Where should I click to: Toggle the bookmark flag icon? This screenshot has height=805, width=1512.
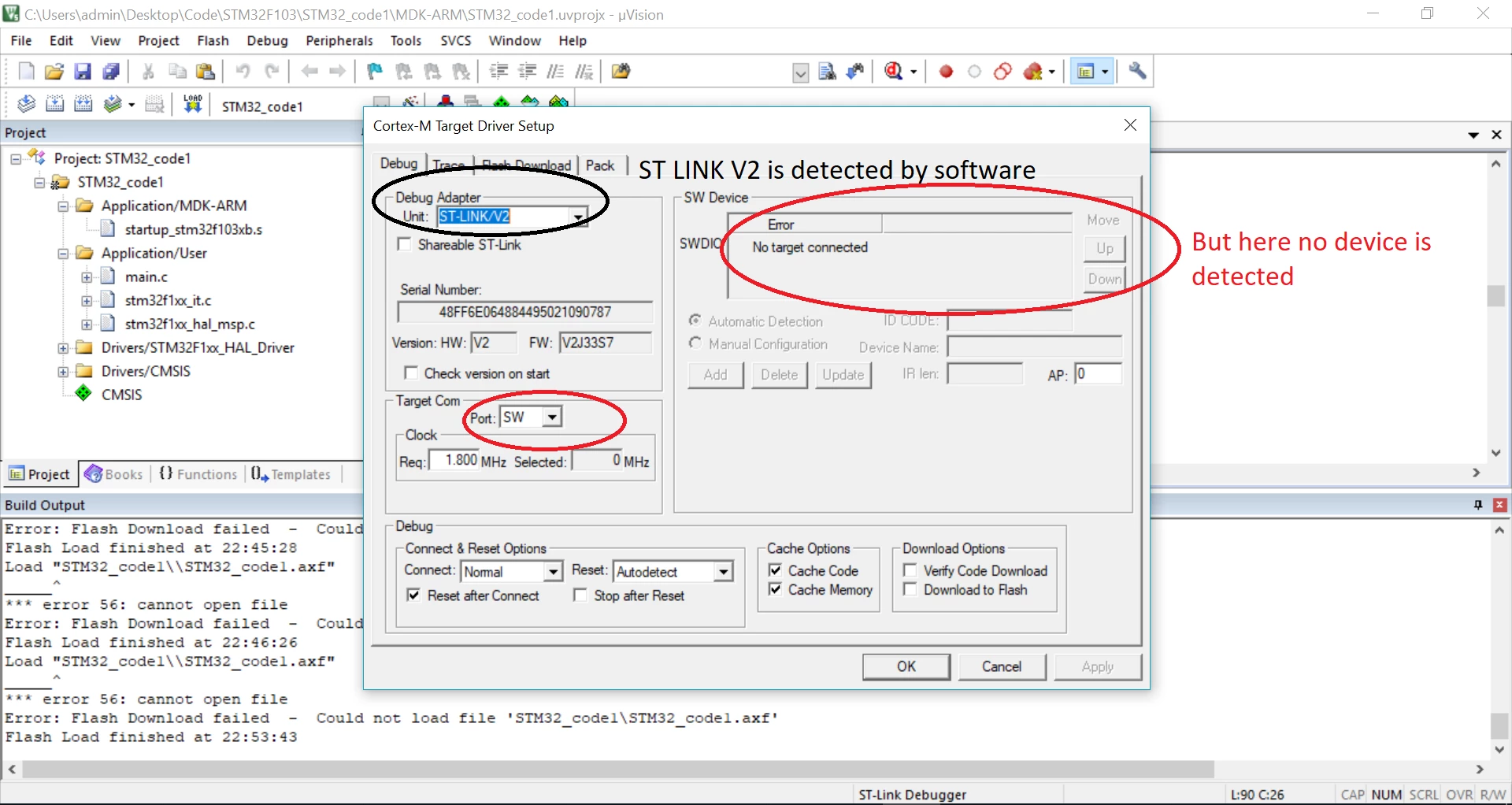coord(375,72)
